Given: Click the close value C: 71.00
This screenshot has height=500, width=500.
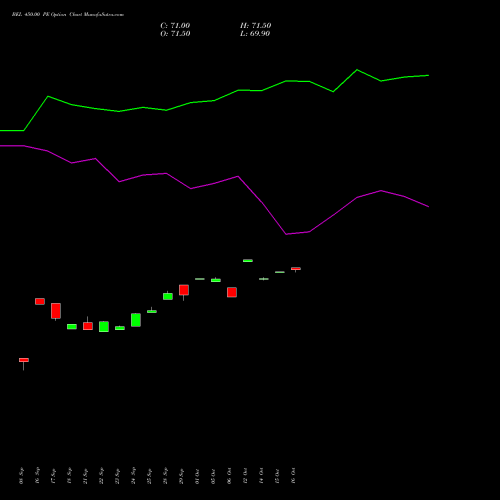Looking at the screenshot, I should 175,26.
